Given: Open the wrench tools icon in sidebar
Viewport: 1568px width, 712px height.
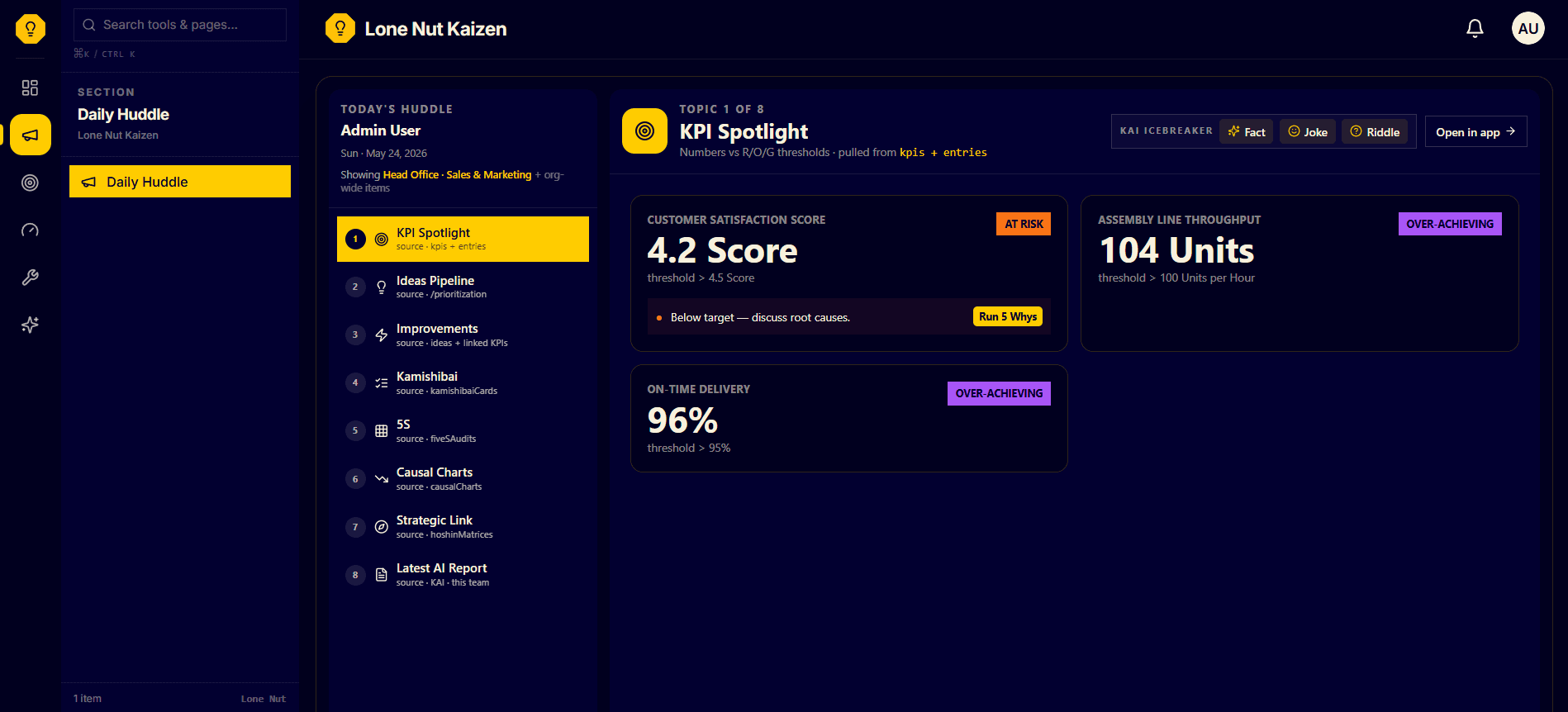Looking at the screenshot, I should coord(30,278).
